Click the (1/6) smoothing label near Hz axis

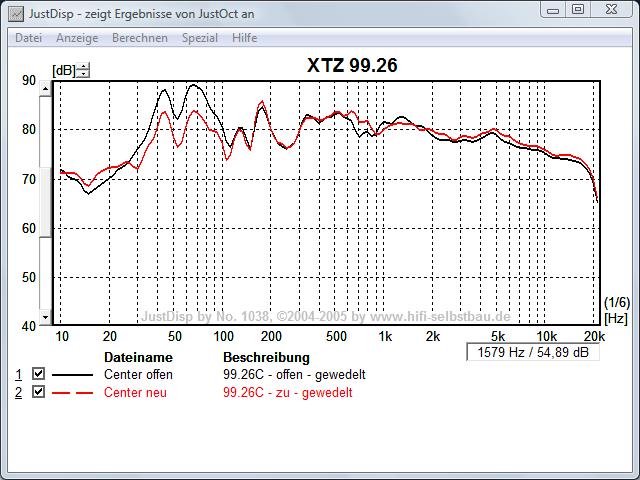(616, 302)
